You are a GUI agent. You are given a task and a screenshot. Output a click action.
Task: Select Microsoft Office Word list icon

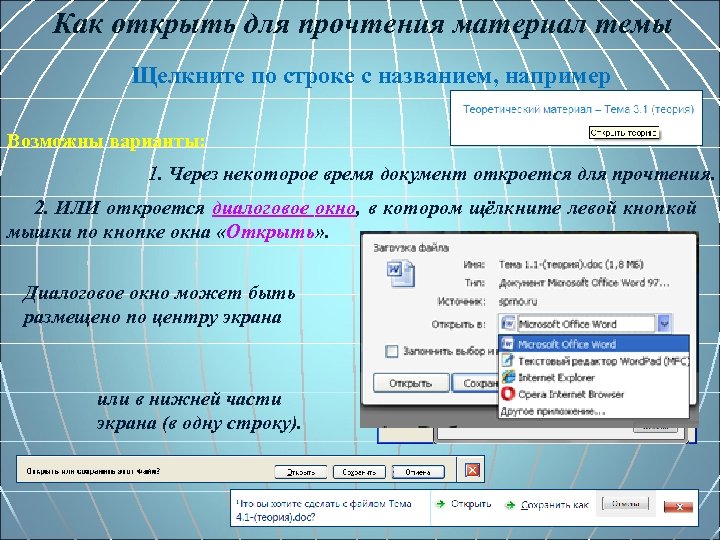pyautogui.click(x=507, y=344)
